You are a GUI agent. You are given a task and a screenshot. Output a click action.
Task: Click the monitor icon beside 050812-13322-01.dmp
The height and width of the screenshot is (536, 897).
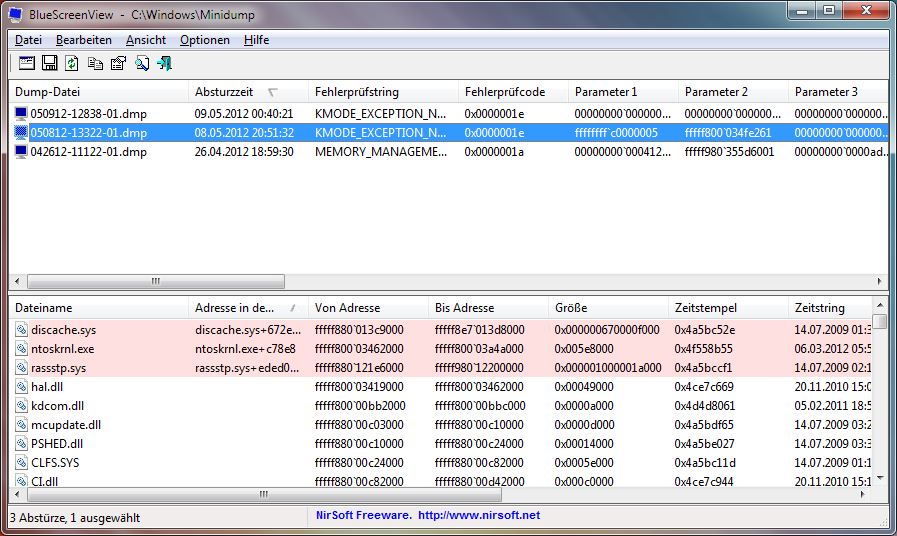point(21,133)
